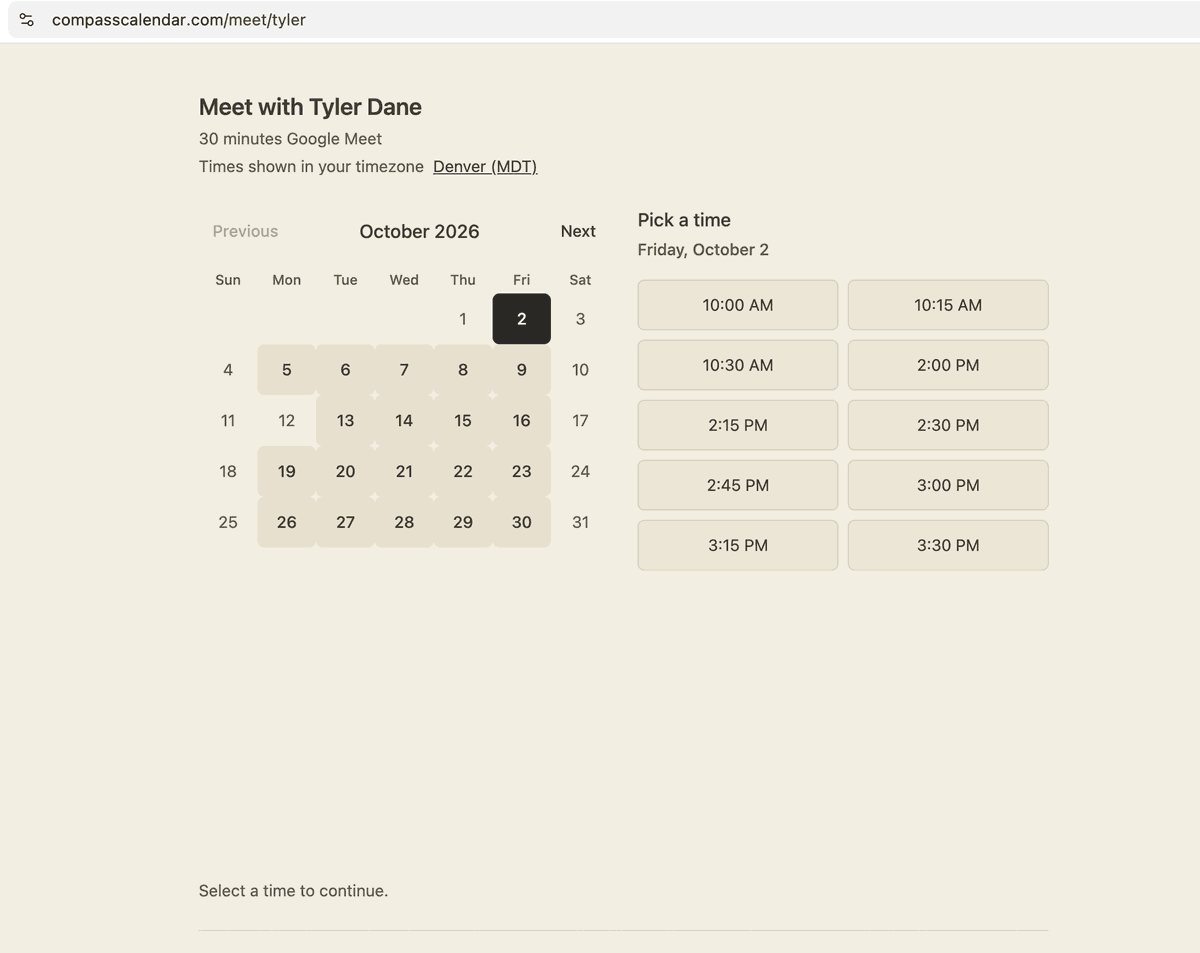Click the Pick a time heading
The height and width of the screenshot is (953, 1200).
[684, 220]
